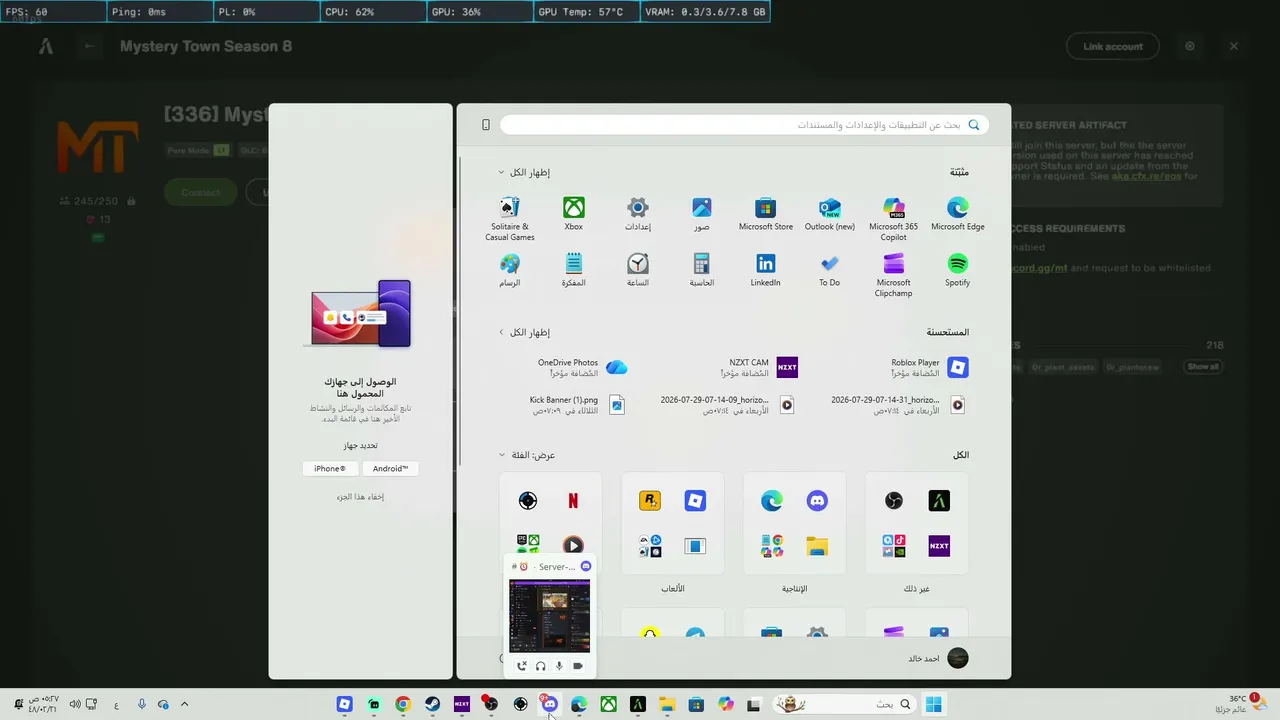This screenshot has height=720, width=1280.
Task: Open OBS Studio in the Other category
Action: tap(894, 501)
